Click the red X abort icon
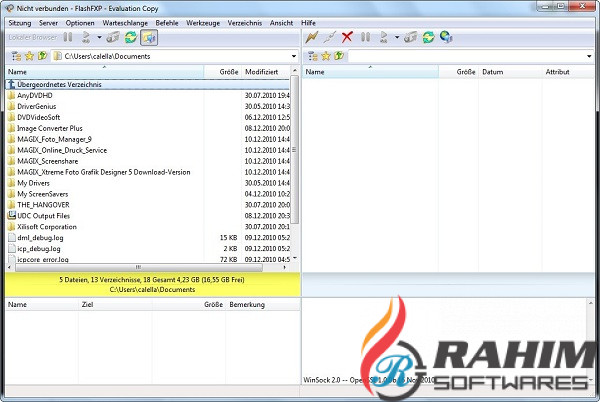The image size is (600, 402). 347,37
